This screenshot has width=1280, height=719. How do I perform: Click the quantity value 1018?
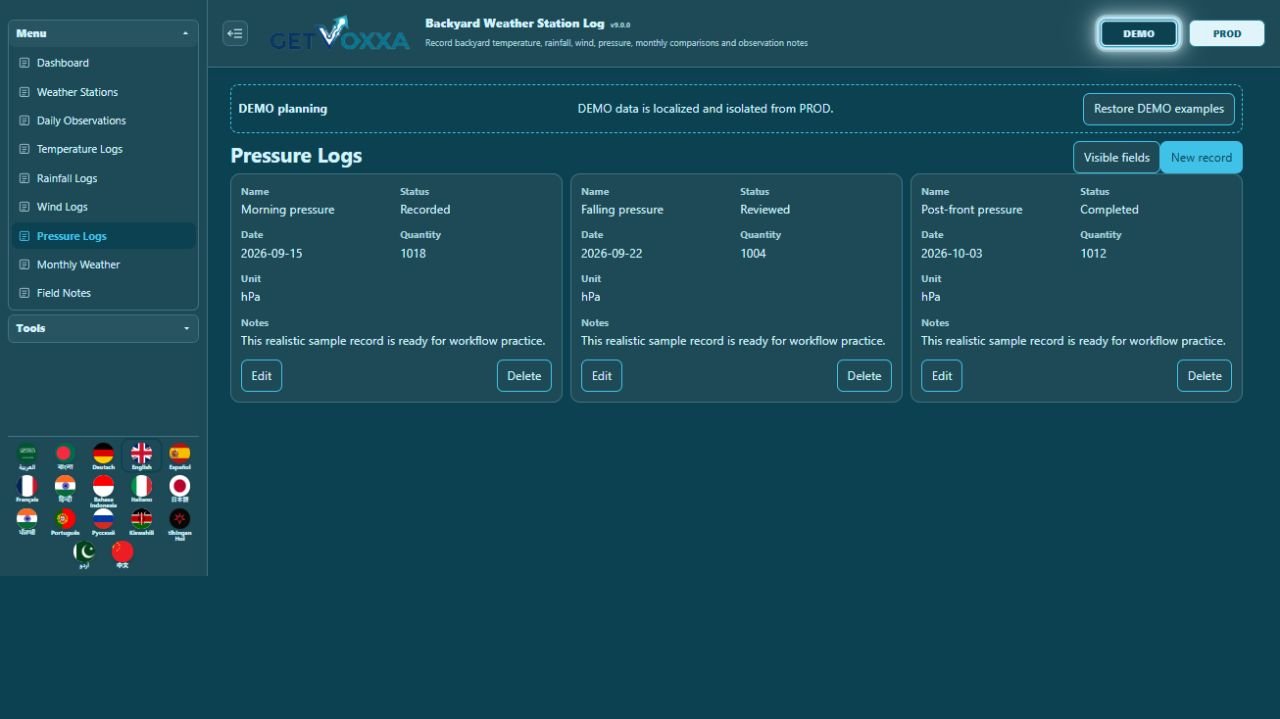(413, 254)
